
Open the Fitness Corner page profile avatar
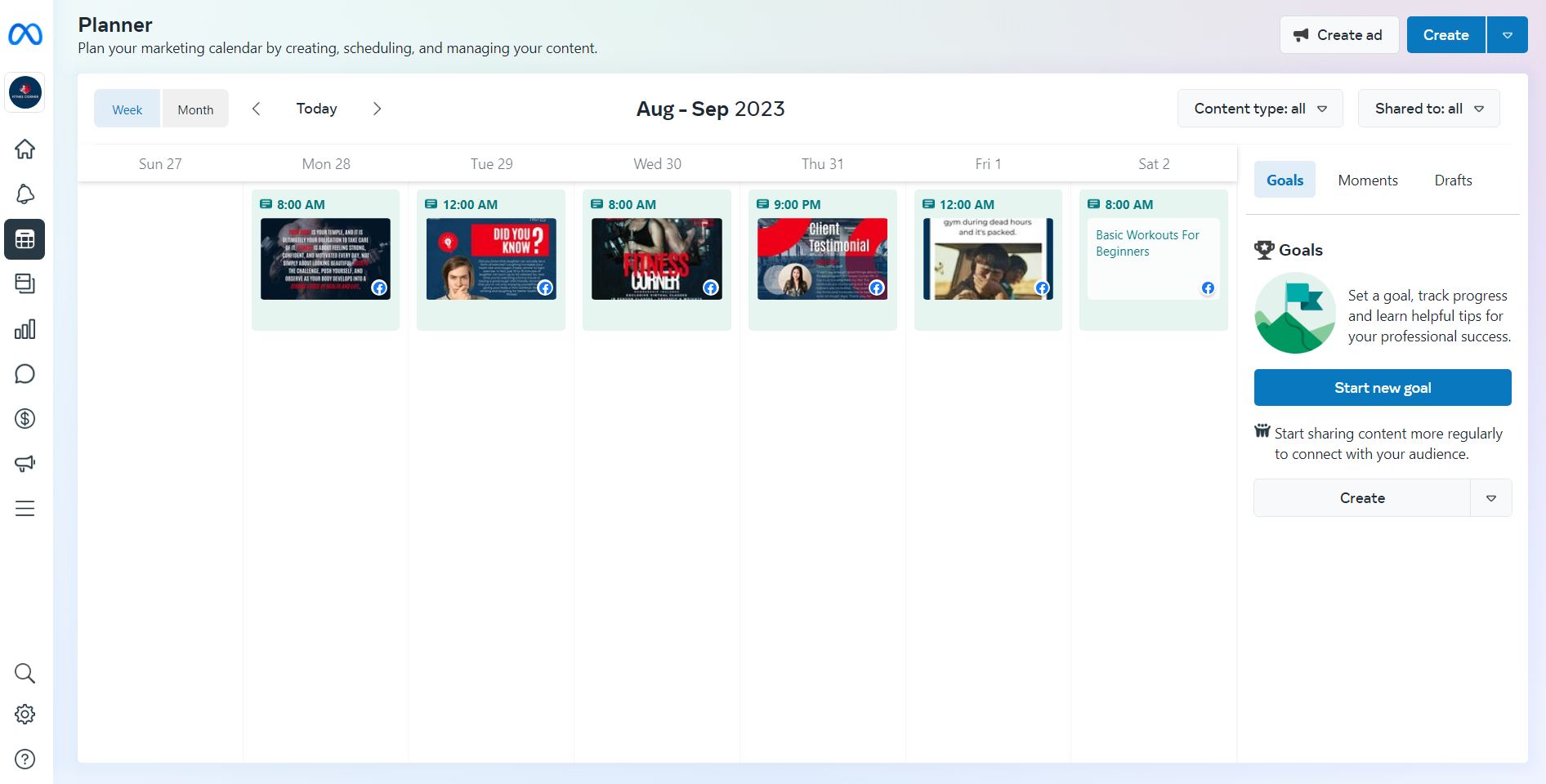point(25,92)
